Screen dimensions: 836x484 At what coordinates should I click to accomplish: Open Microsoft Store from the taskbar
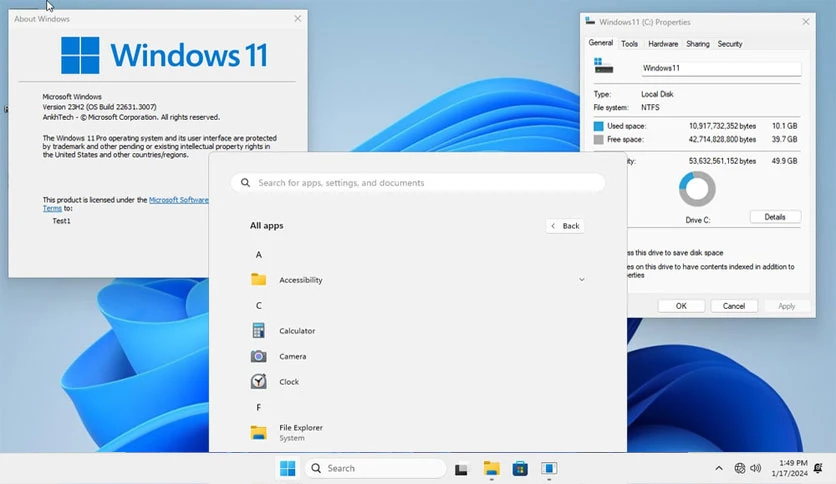click(520, 469)
